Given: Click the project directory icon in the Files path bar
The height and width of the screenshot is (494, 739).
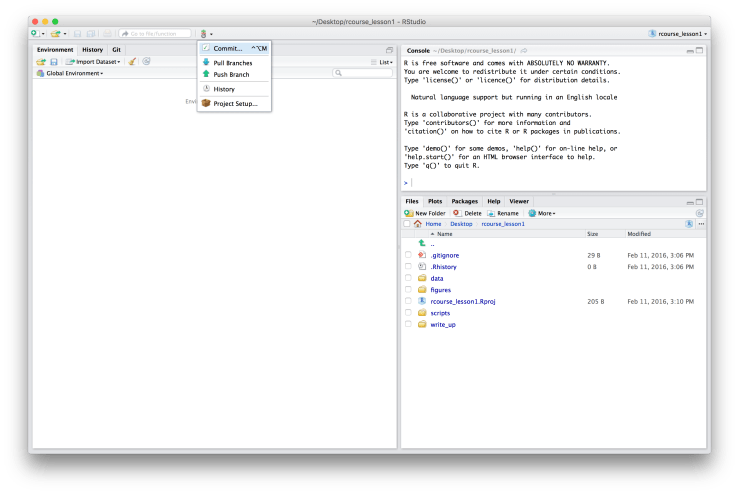Looking at the screenshot, I should 689,224.
